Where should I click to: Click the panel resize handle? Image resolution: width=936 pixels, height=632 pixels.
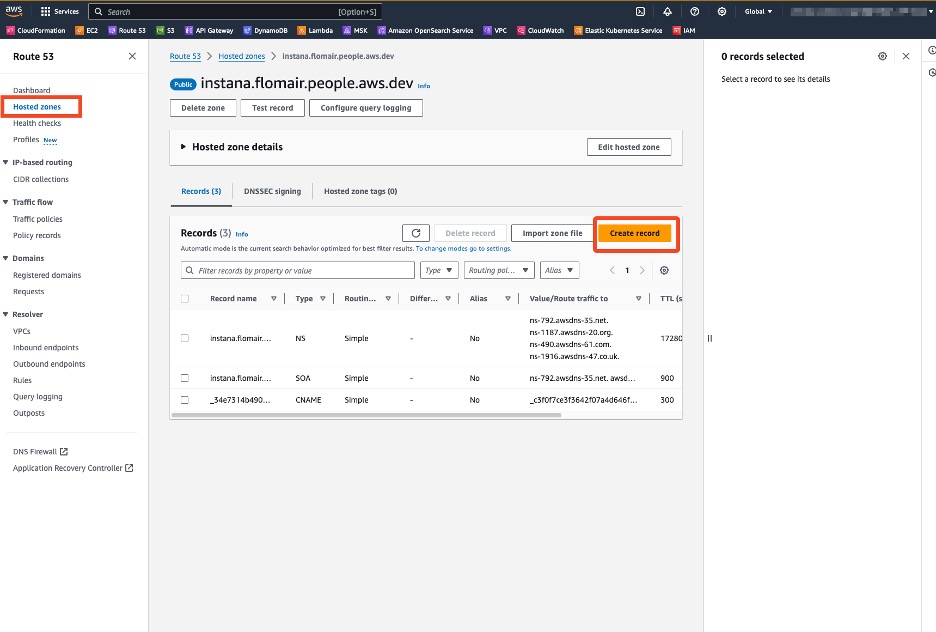tap(710, 338)
